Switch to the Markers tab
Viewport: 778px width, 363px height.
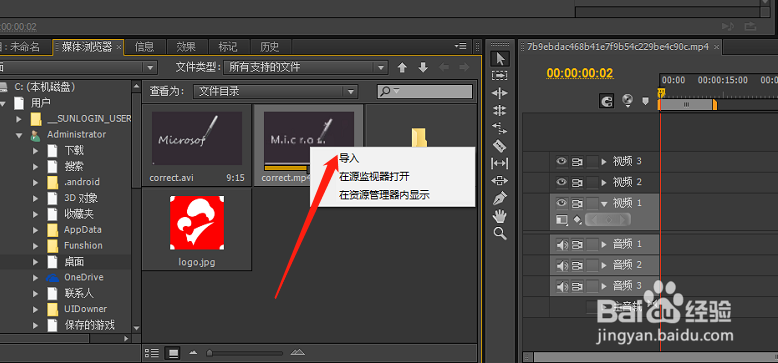228,47
